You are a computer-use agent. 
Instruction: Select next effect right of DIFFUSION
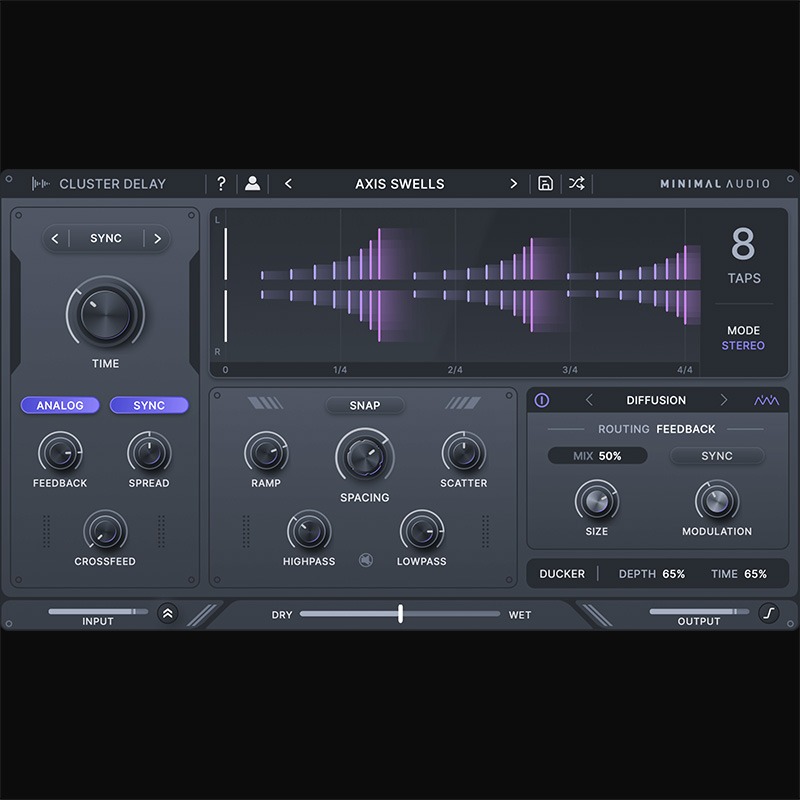723,400
